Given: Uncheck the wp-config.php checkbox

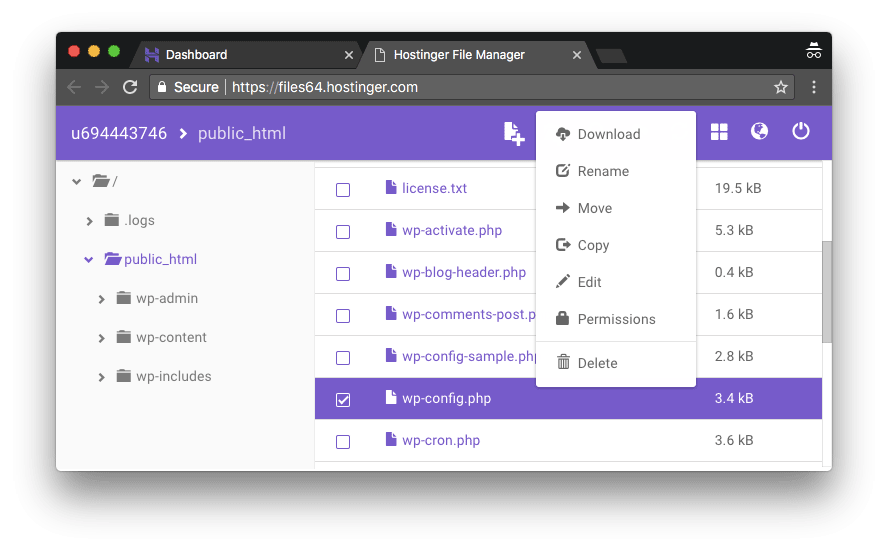Looking at the screenshot, I should pos(343,400).
